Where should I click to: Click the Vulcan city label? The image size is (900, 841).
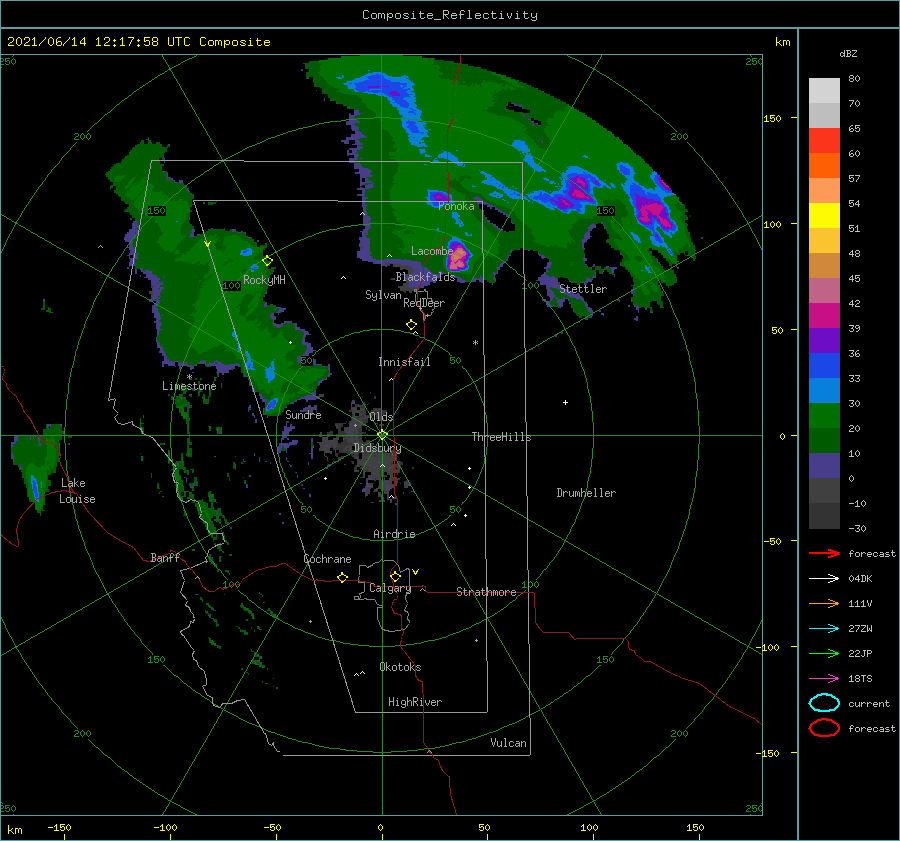pyautogui.click(x=508, y=743)
